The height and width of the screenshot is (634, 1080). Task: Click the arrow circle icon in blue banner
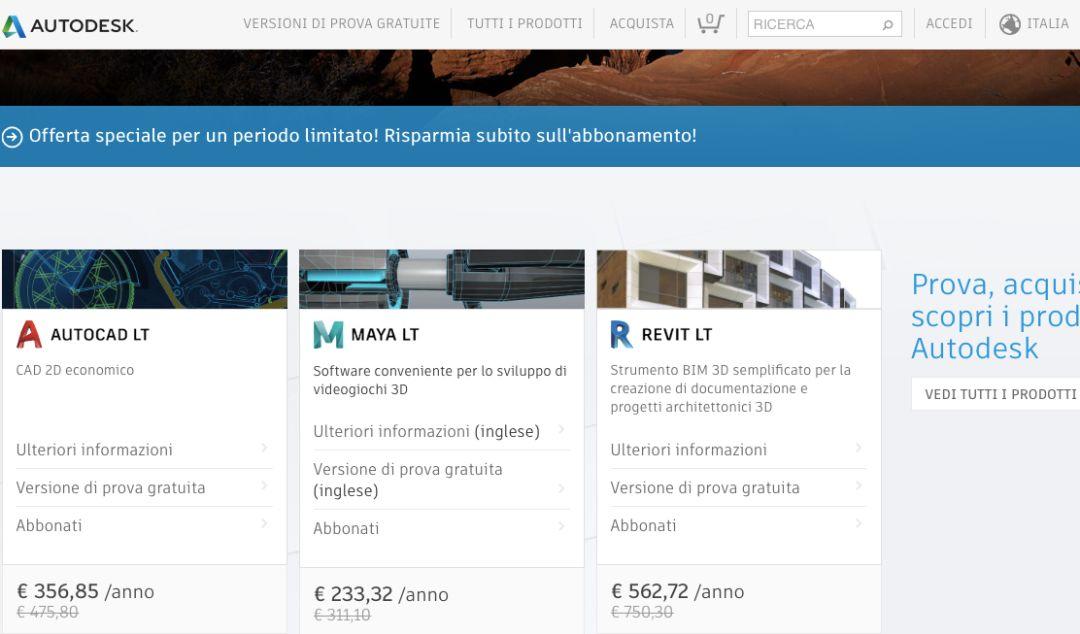[x=12, y=136]
